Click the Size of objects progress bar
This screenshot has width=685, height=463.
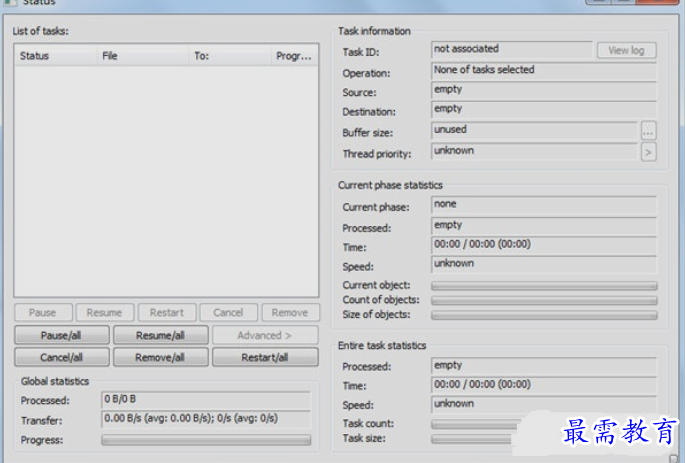click(x=544, y=315)
